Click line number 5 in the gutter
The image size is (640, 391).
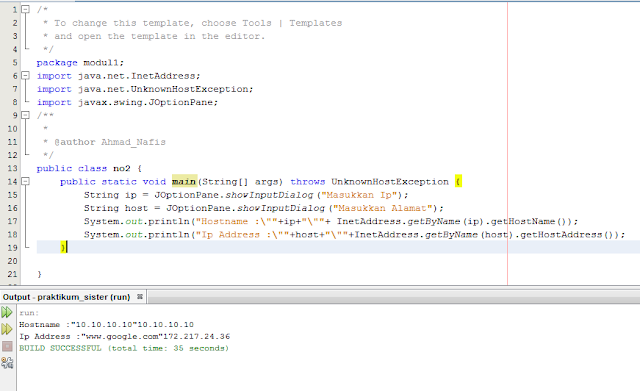[x=15, y=63]
